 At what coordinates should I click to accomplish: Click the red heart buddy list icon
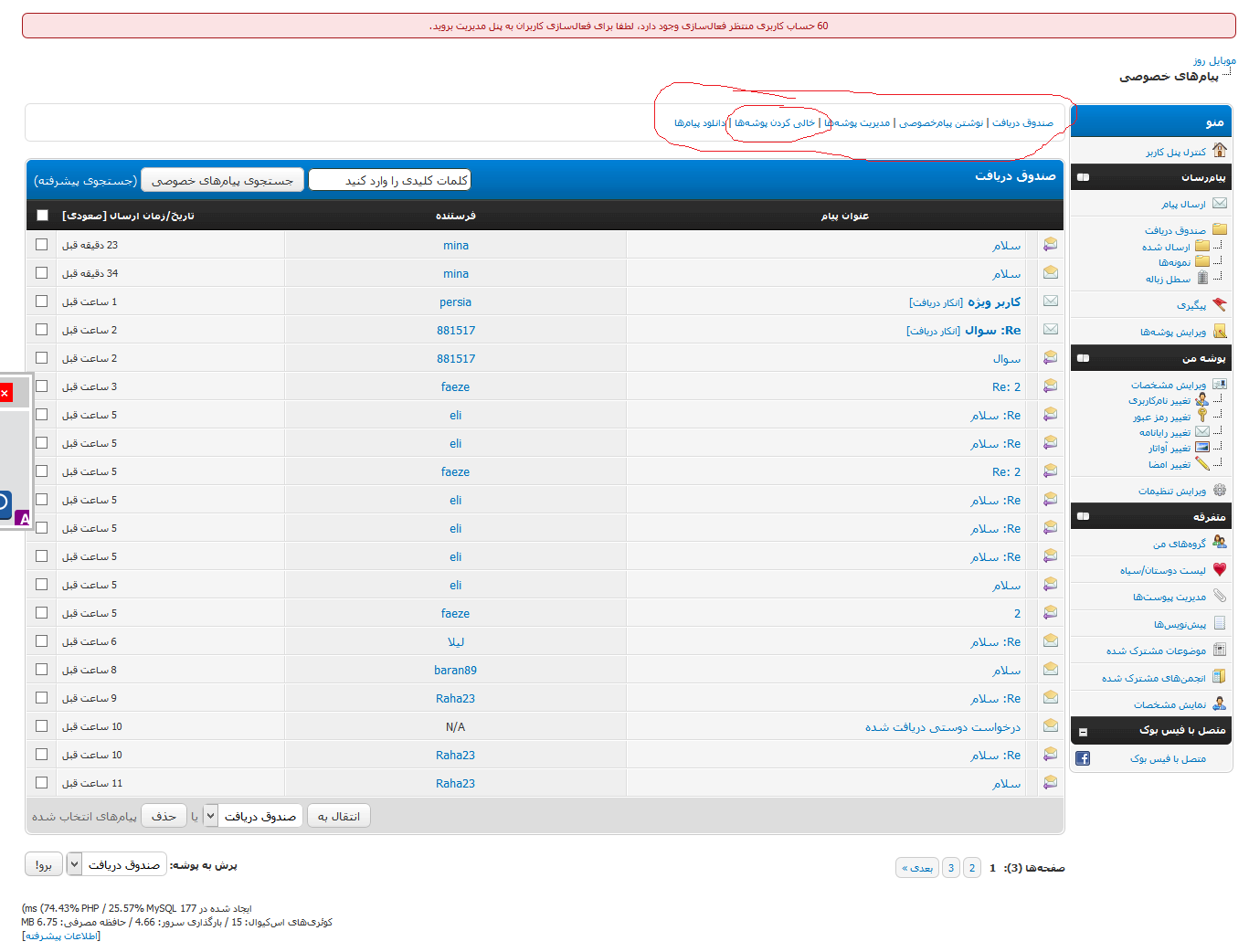click(x=1220, y=569)
